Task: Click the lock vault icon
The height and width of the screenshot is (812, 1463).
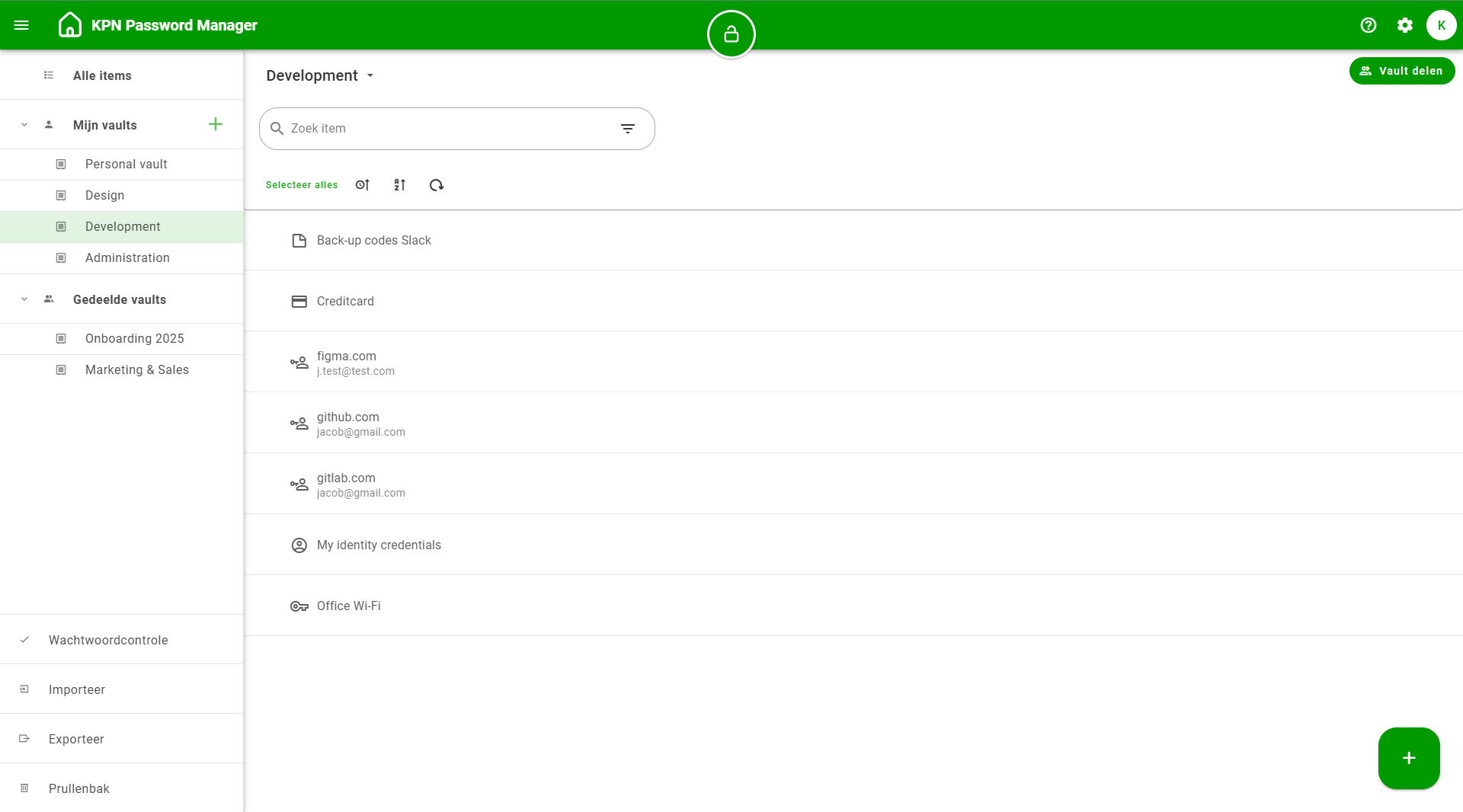Action: coord(731,34)
